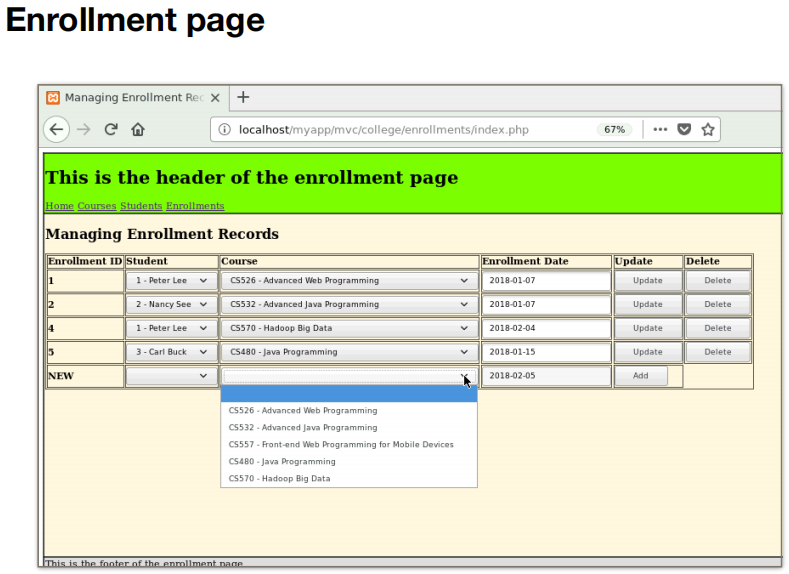This screenshot has width=789, height=574.
Task: Open a new tab with plus icon
Action: [x=243, y=97]
